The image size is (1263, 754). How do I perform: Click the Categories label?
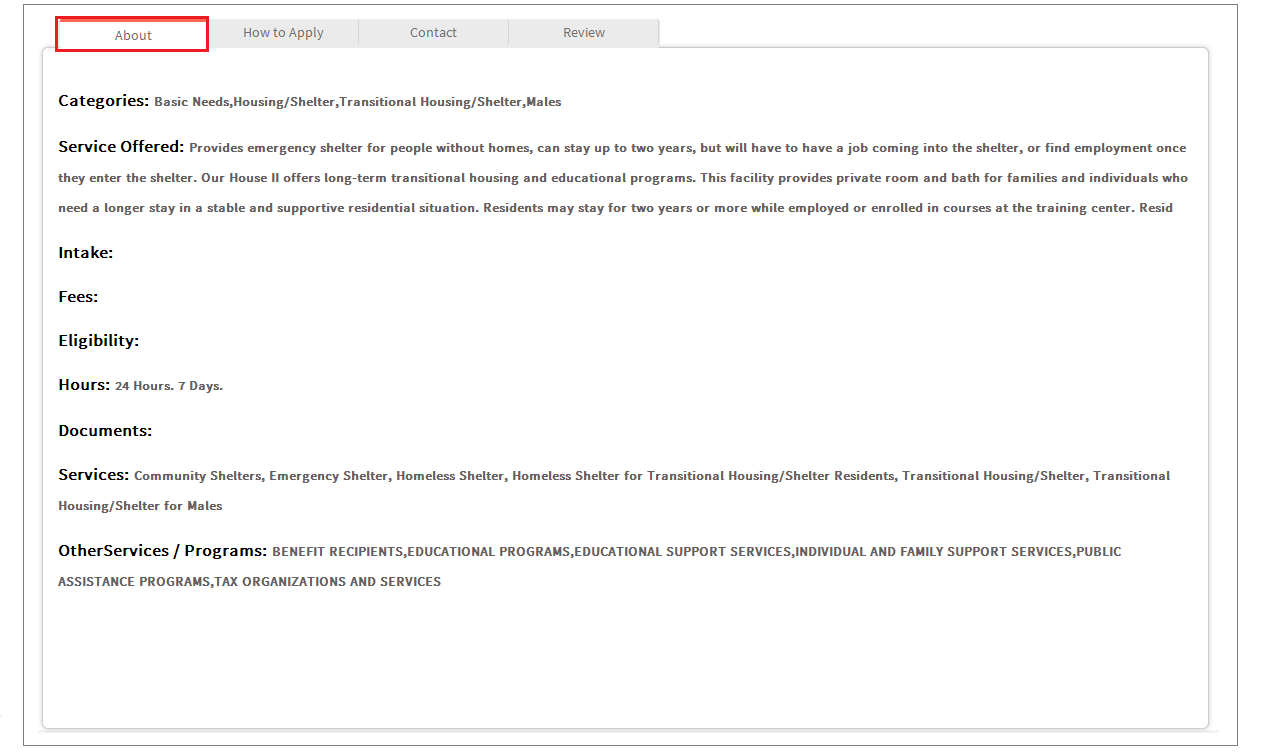coord(104,101)
